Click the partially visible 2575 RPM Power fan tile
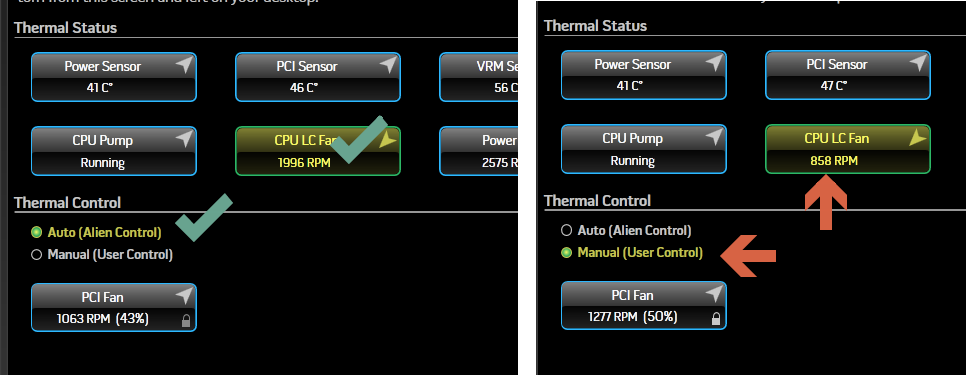The image size is (966, 375). pyautogui.click(x=479, y=151)
